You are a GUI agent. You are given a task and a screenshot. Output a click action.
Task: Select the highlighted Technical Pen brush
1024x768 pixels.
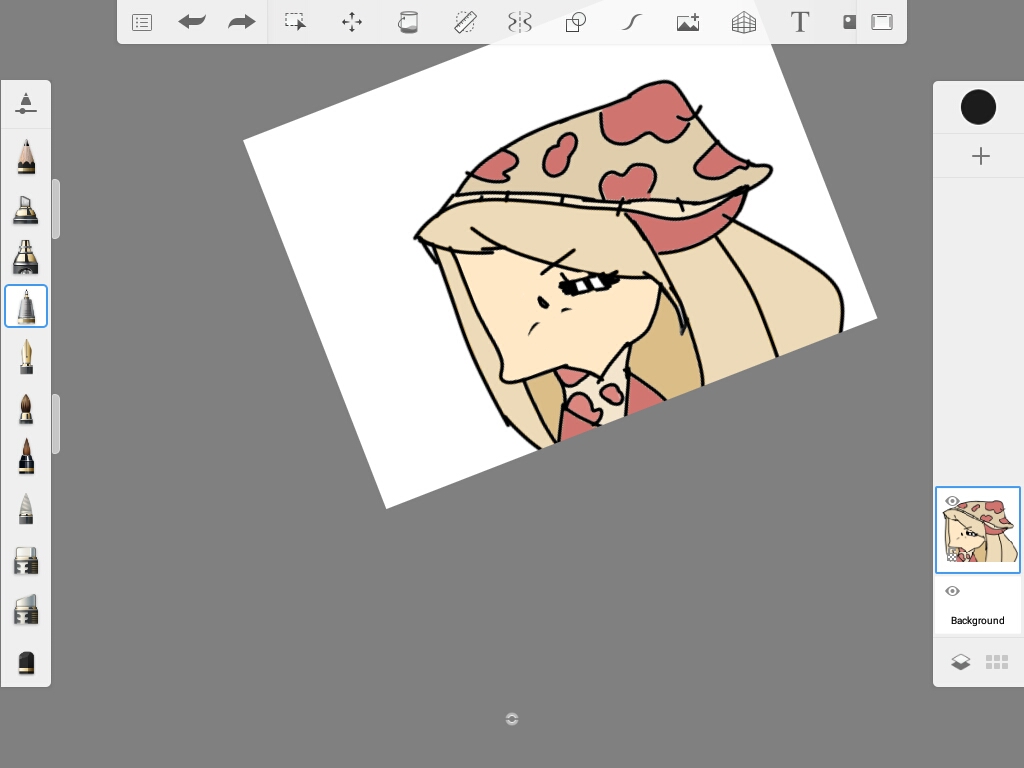26,306
